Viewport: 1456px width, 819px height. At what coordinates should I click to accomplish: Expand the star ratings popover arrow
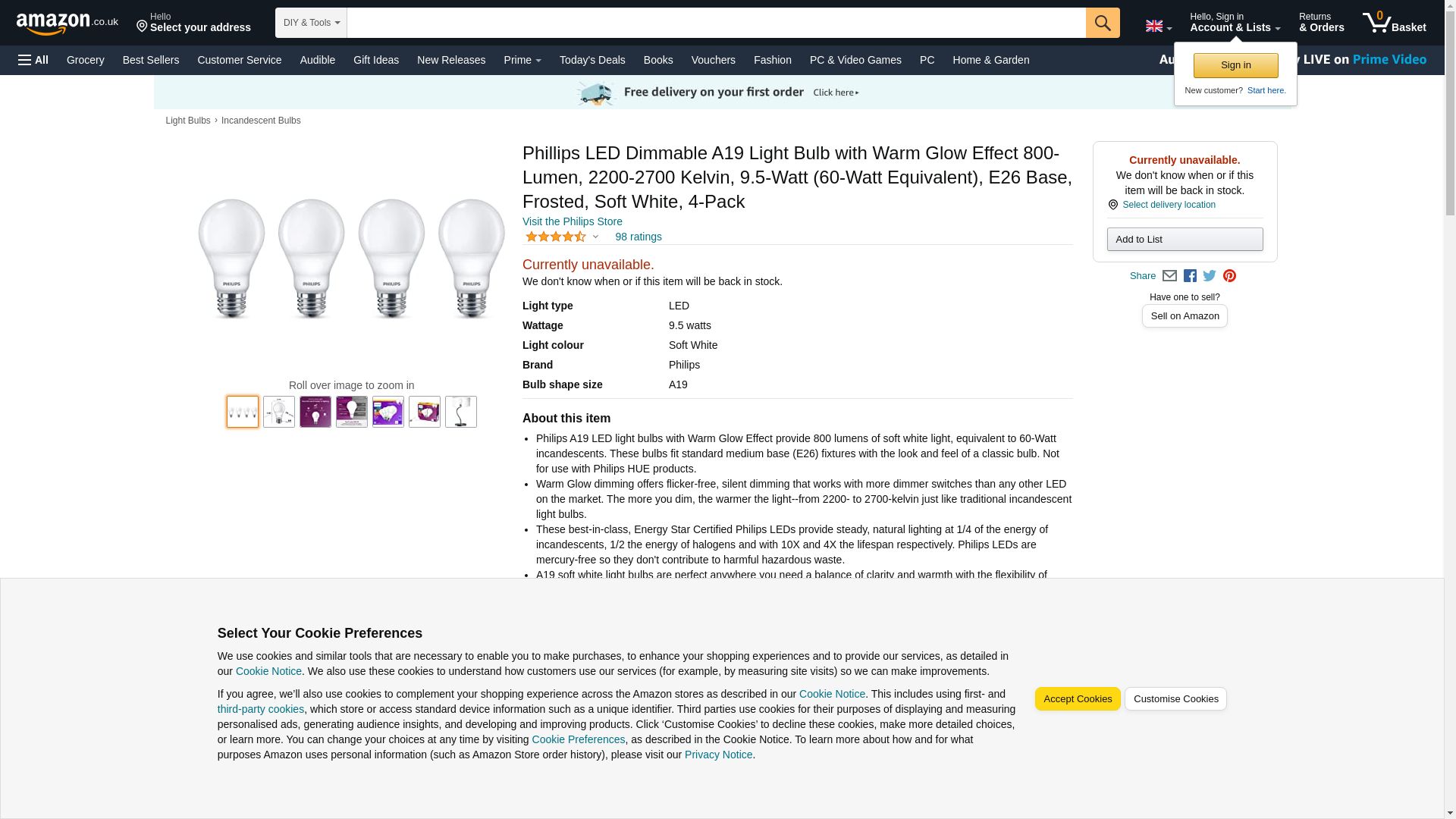pos(595,237)
